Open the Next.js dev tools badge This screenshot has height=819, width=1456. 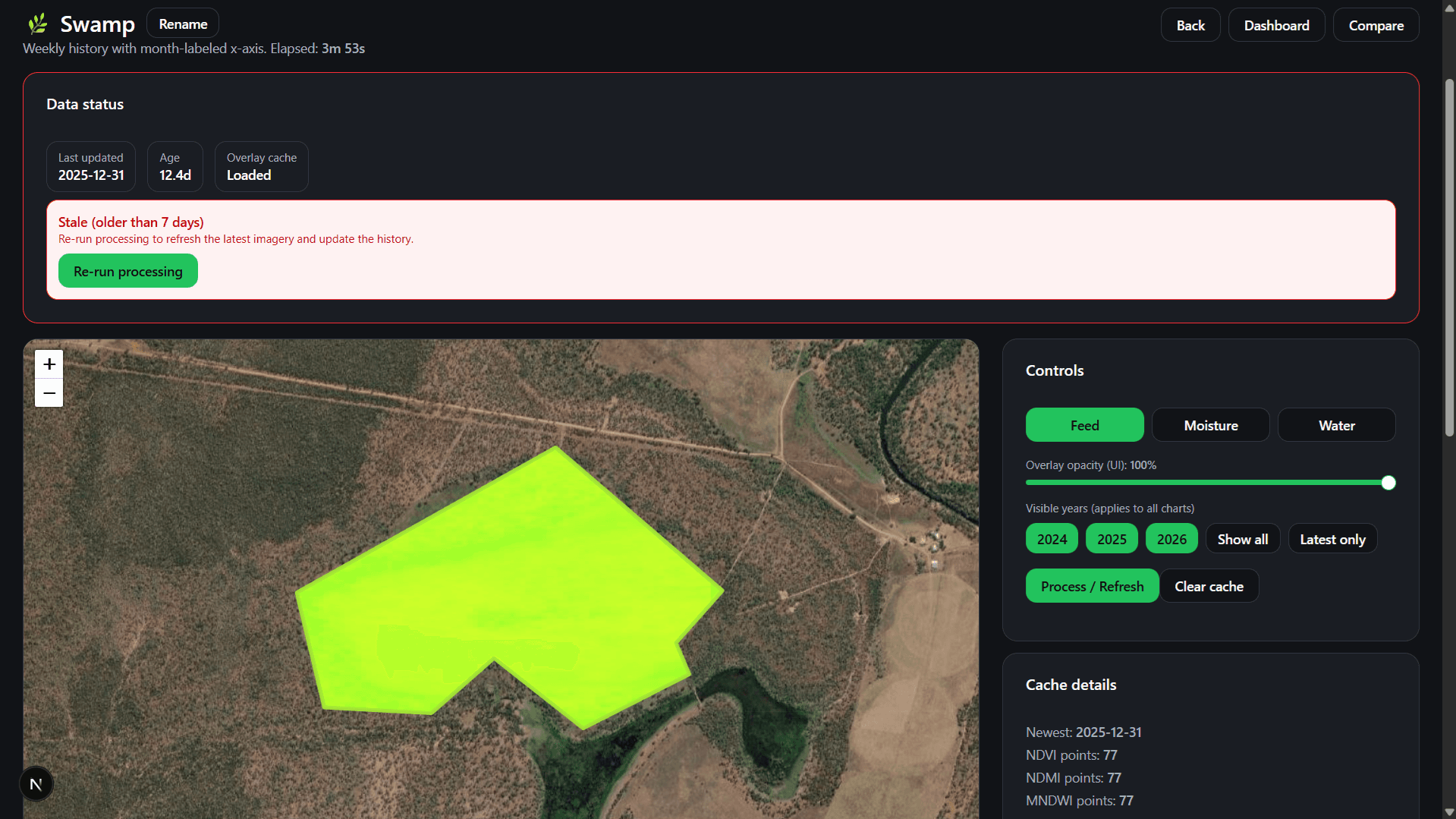pos(36,784)
